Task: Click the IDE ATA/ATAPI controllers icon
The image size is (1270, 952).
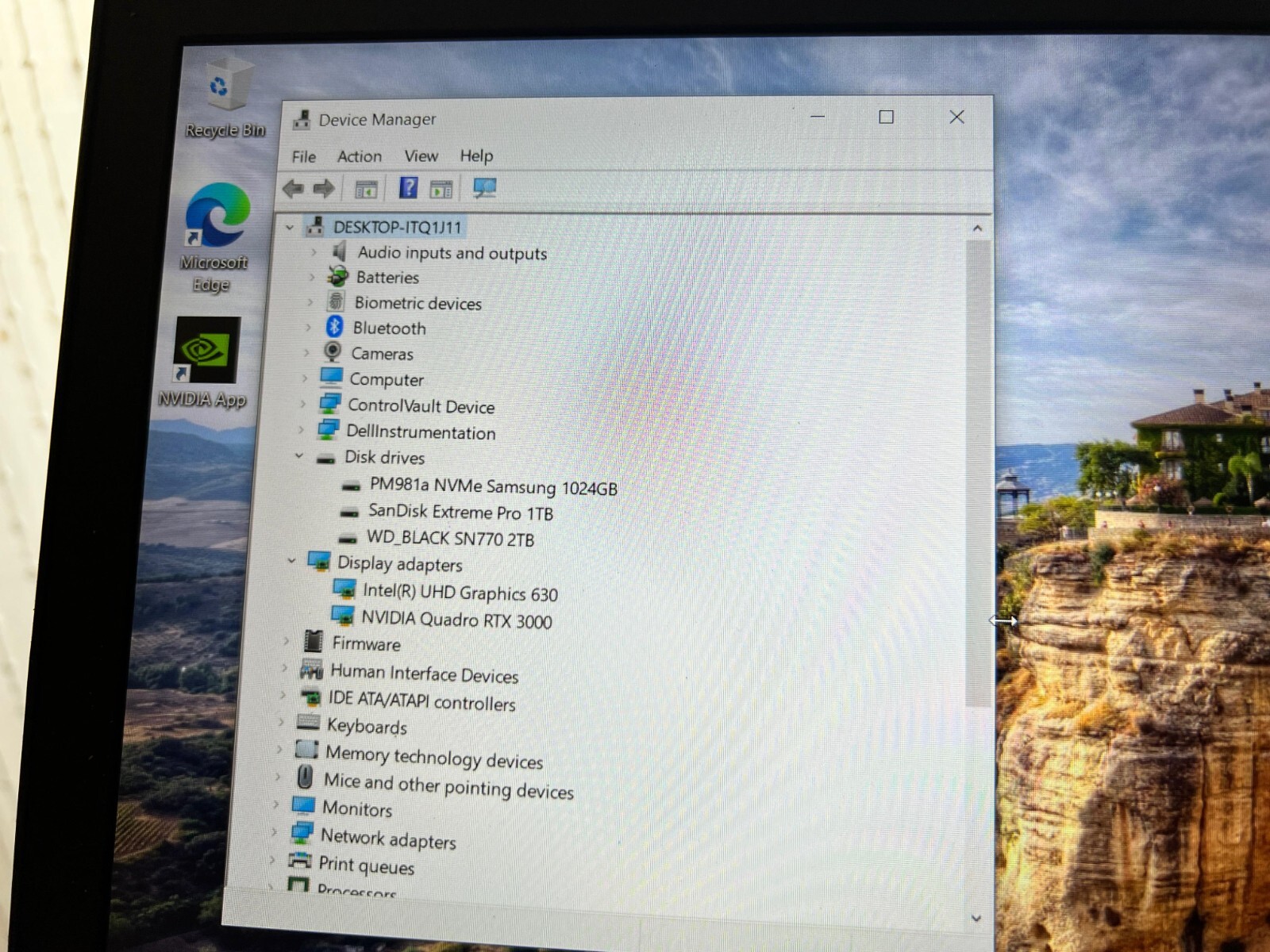Action: 310,697
